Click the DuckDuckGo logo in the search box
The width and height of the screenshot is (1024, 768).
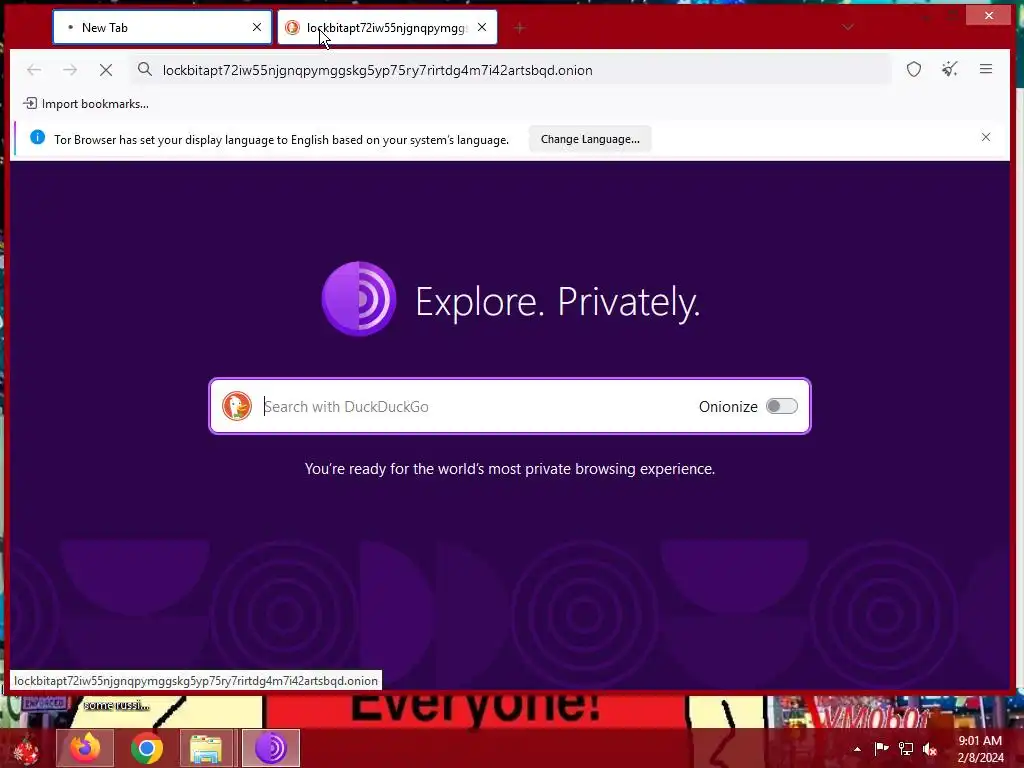(237, 406)
